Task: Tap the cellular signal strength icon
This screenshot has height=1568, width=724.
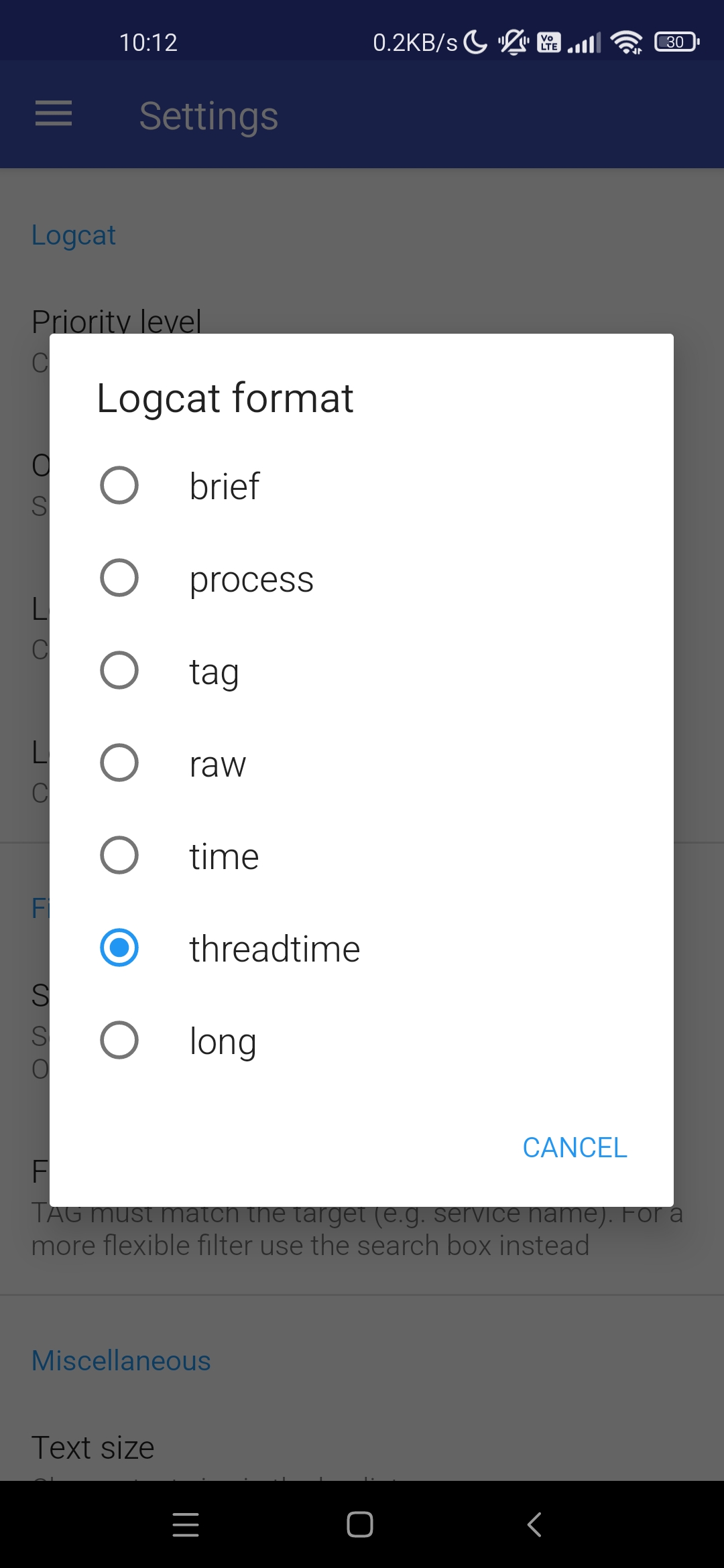Action: click(585, 43)
